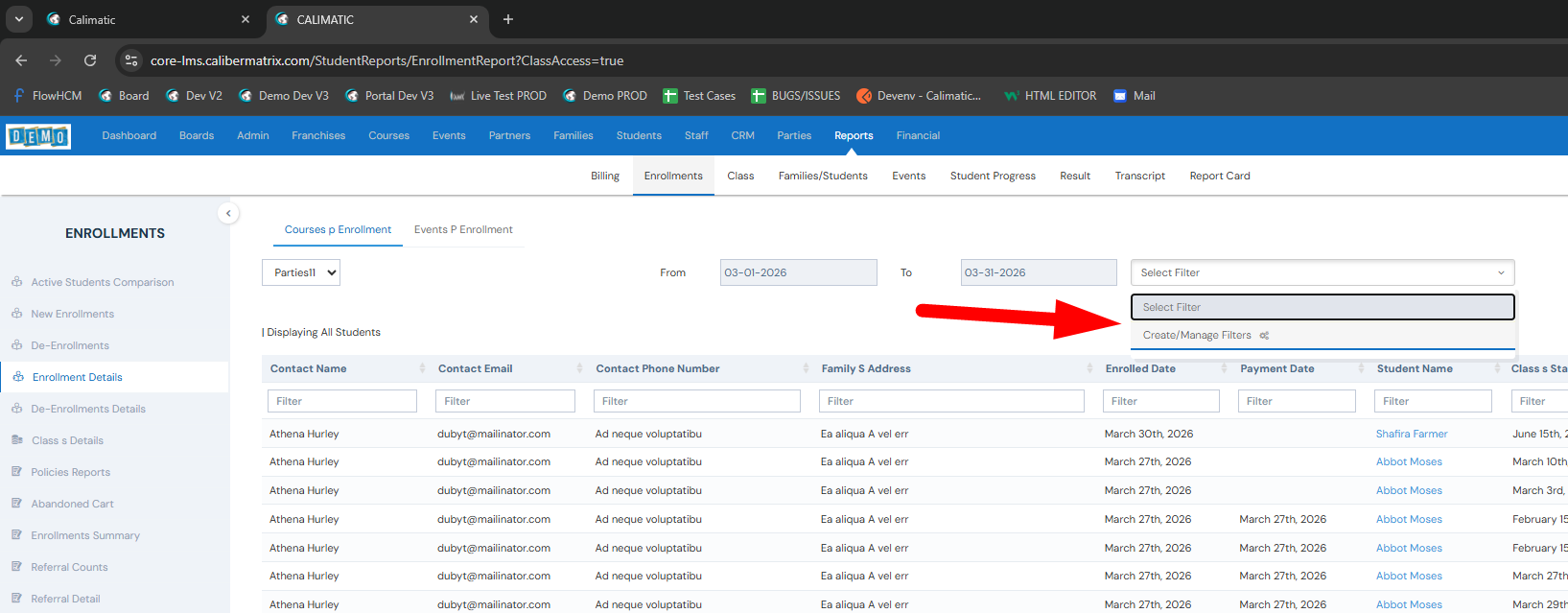Open the Reports menu

(854, 135)
